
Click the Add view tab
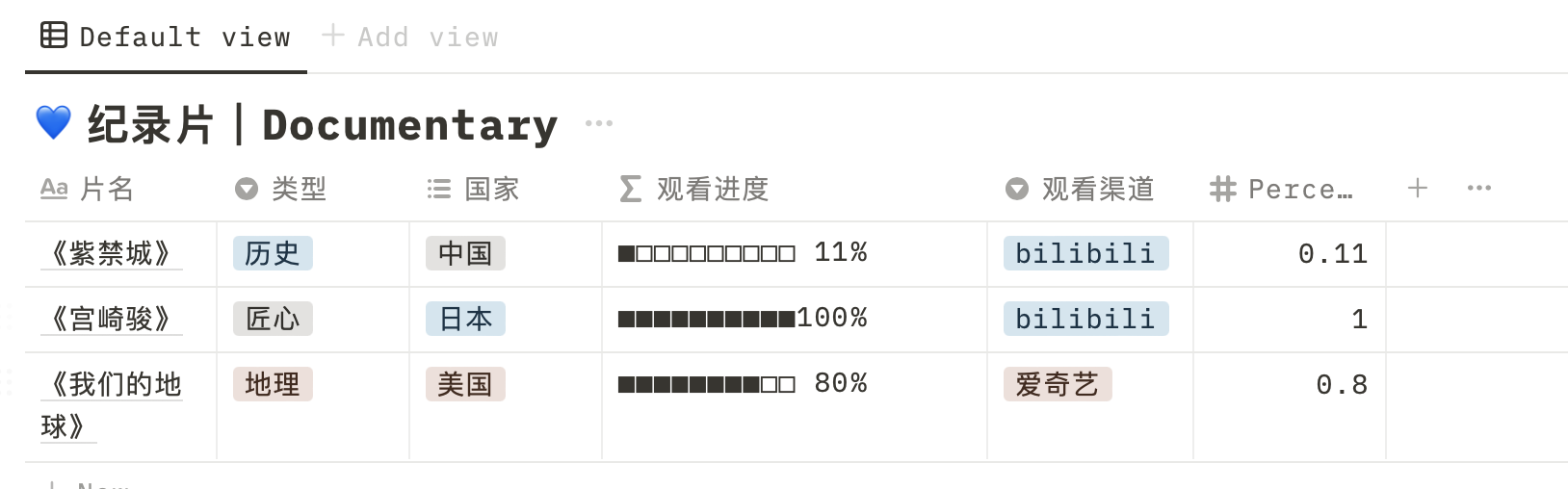pos(410,37)
